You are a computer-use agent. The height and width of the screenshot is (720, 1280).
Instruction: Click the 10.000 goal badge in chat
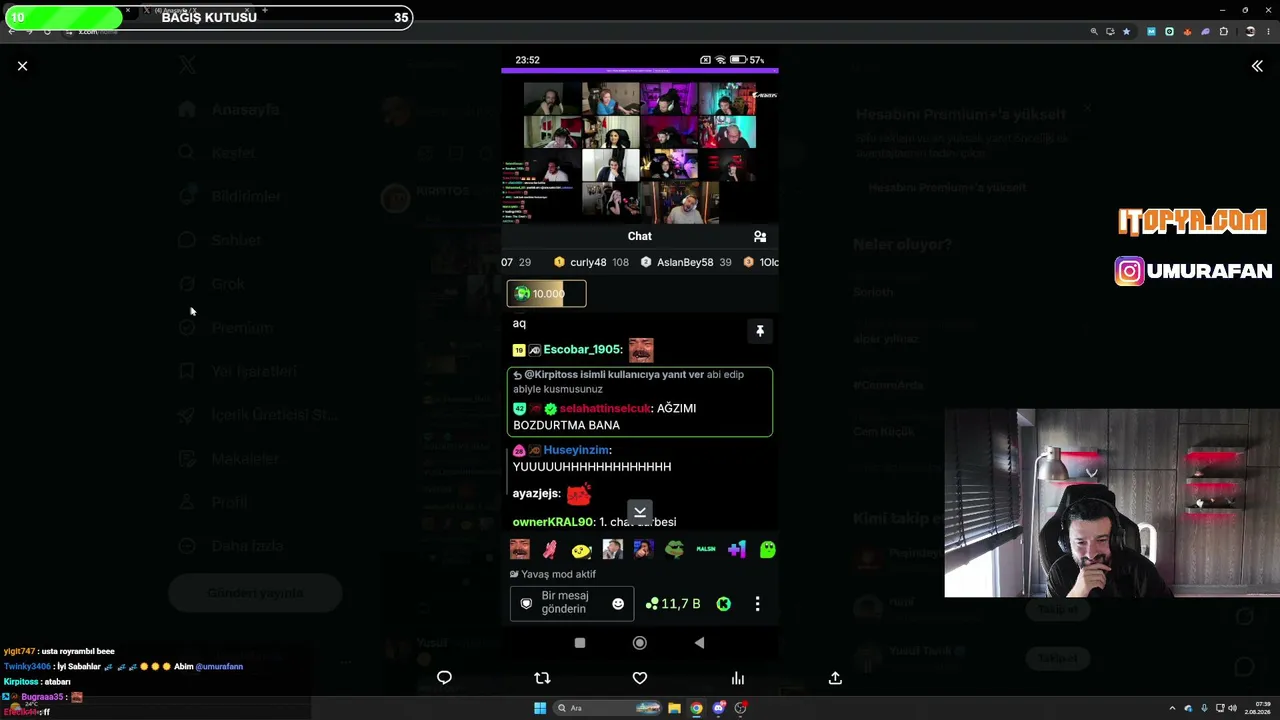coord(546,293)
